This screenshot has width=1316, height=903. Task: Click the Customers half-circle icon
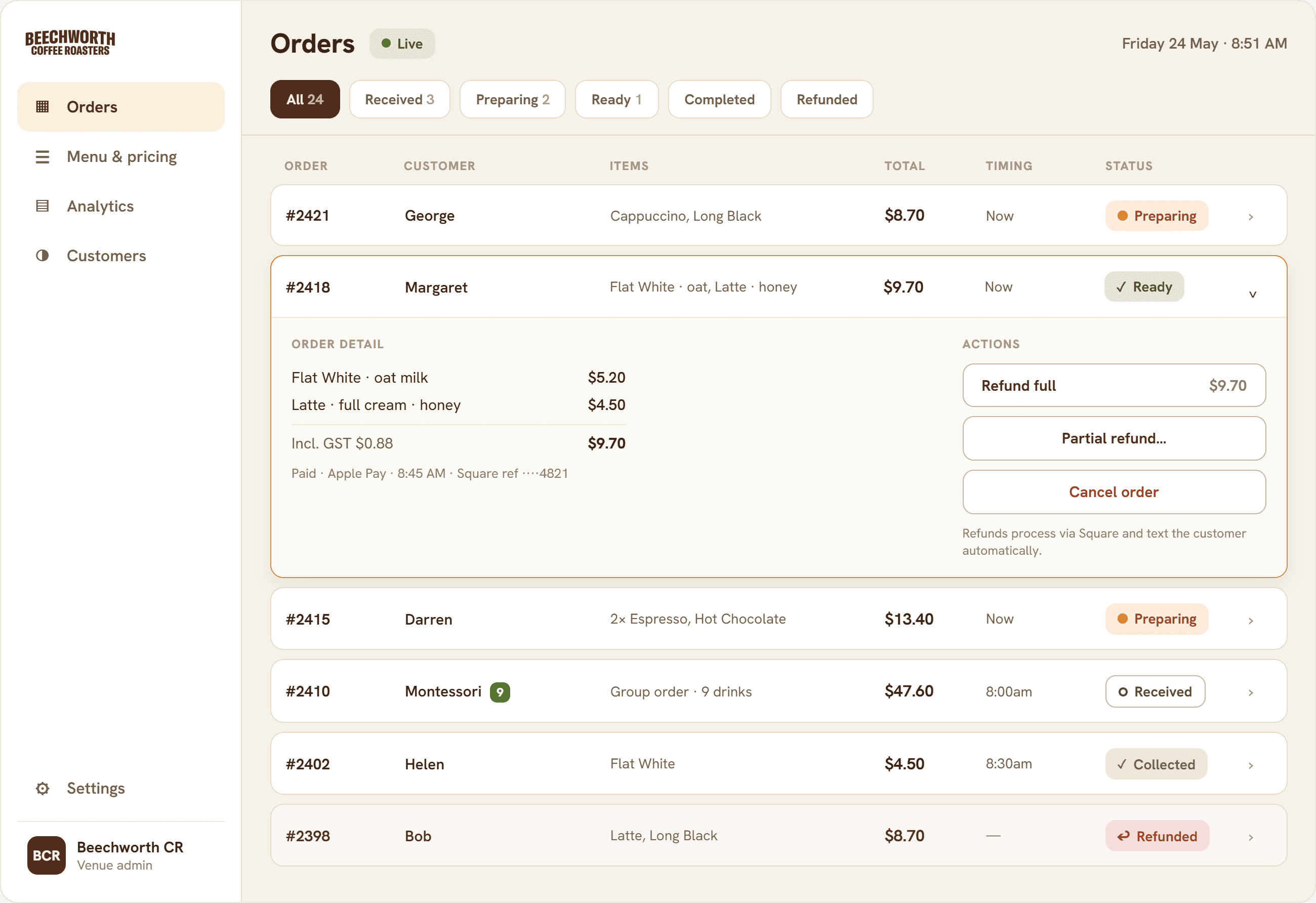(x=43, y=255)
